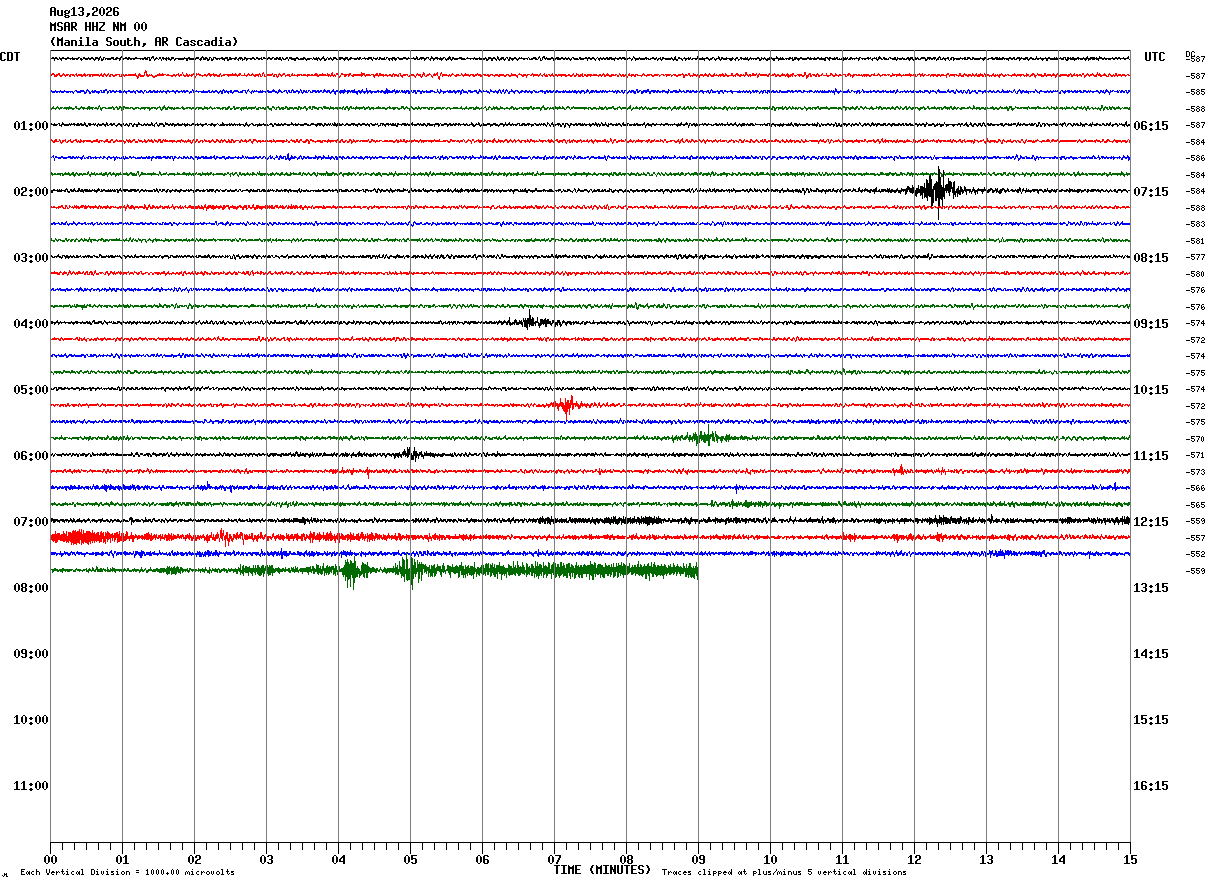
Task: Click the green seismic burst near minute 09
Action: (707, 437)
